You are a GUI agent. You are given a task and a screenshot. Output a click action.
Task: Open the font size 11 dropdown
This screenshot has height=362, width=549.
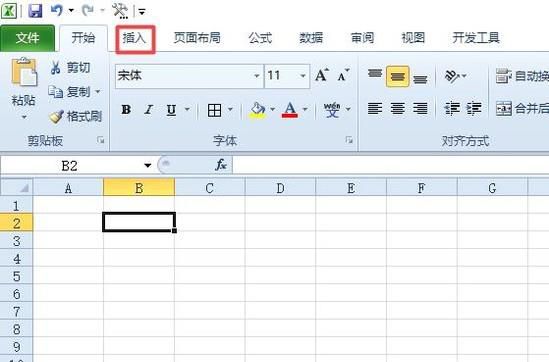tap(303, 76)
